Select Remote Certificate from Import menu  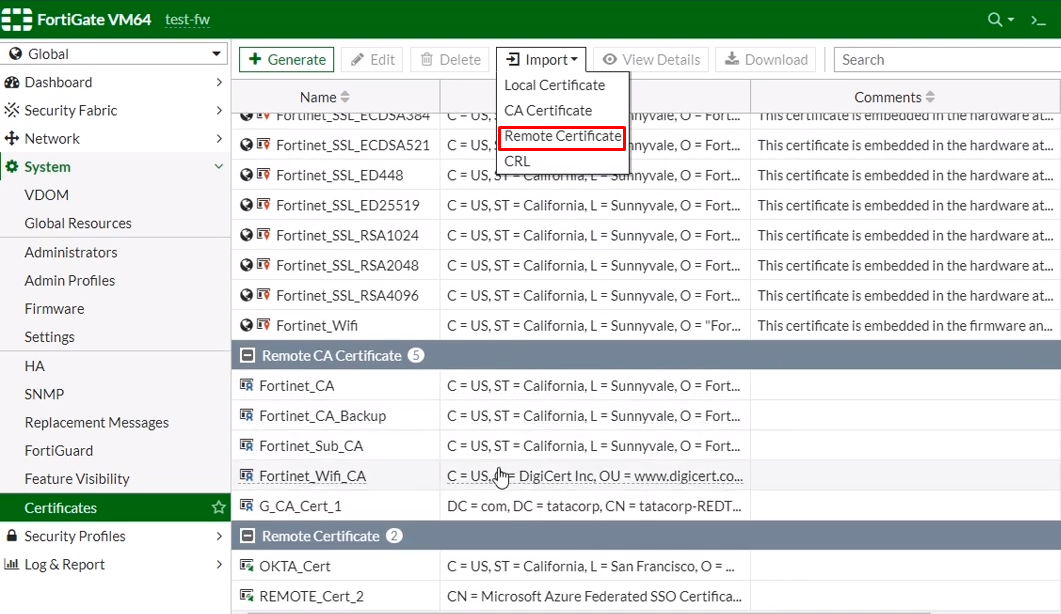[x=562, y=136]
